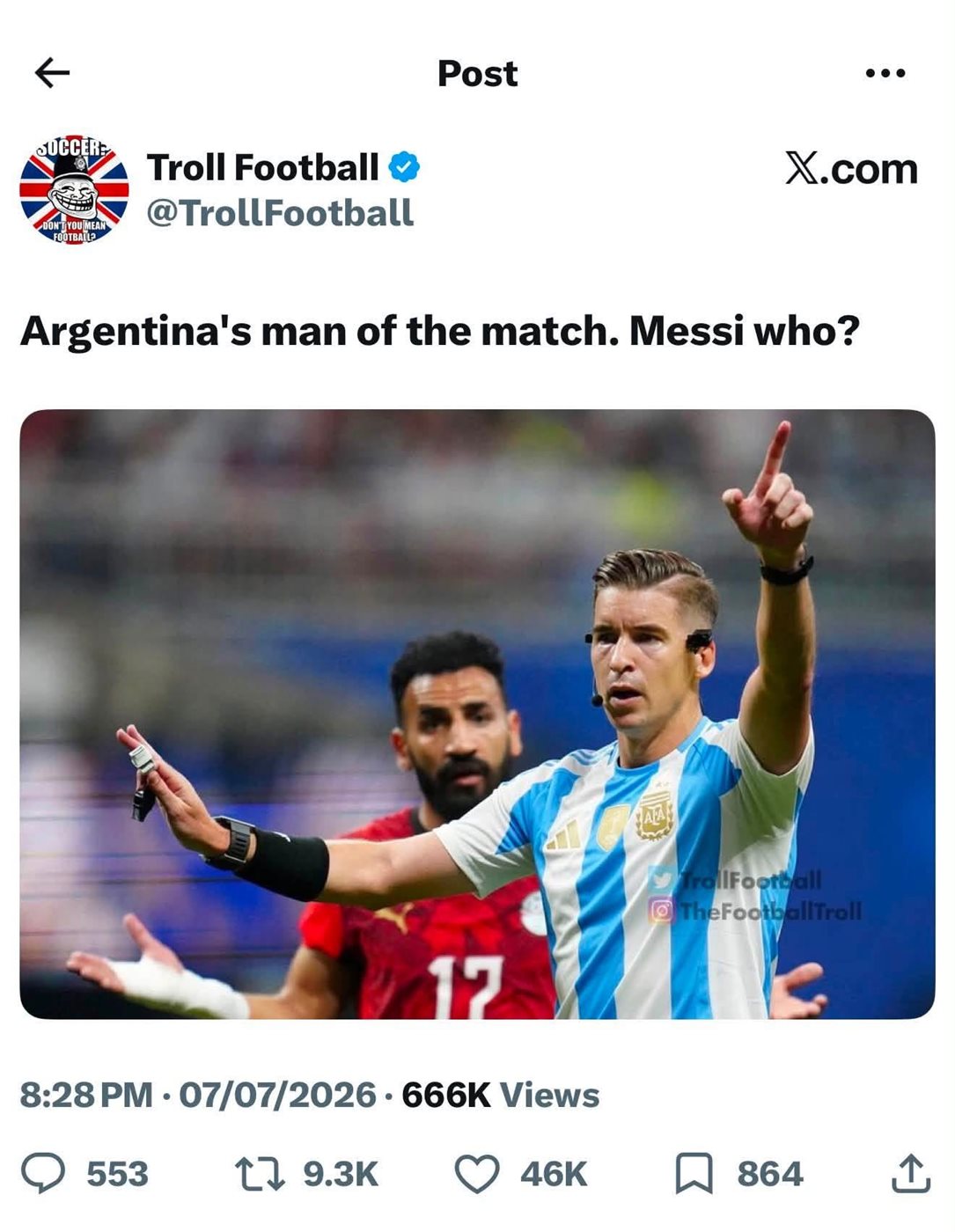Click the 8:28 PM timestamp

[x=86, y=1096]
